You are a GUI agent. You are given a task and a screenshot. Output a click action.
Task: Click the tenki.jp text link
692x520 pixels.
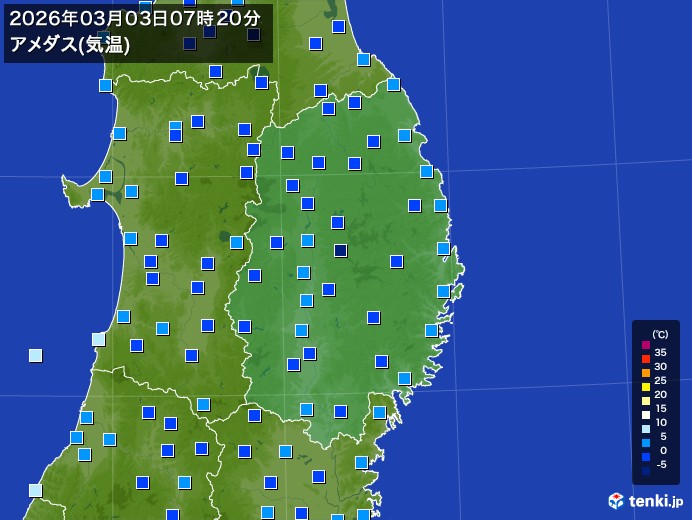click(656, 501)
